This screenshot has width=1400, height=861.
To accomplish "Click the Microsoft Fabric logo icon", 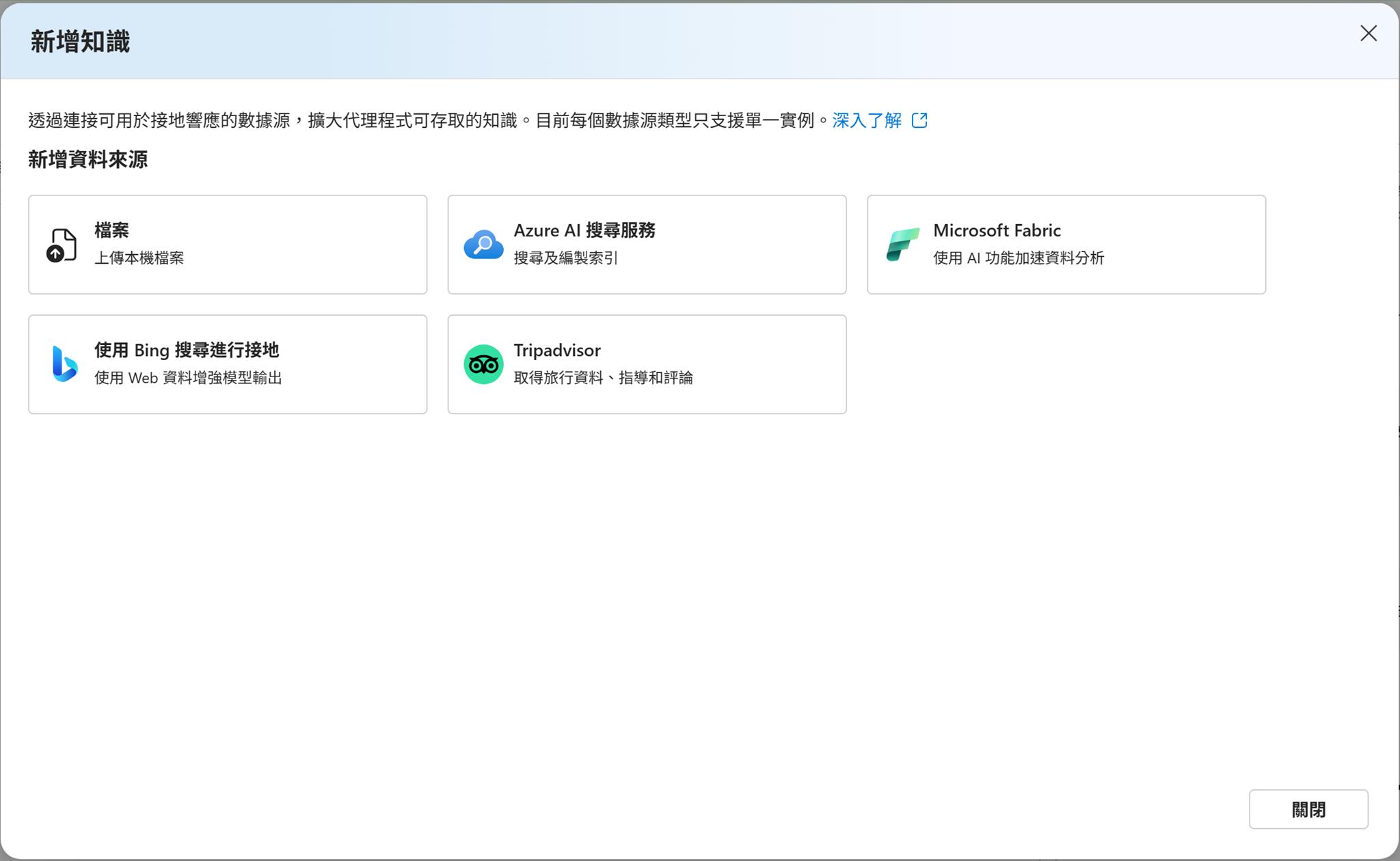I will [x=902, y=245].
